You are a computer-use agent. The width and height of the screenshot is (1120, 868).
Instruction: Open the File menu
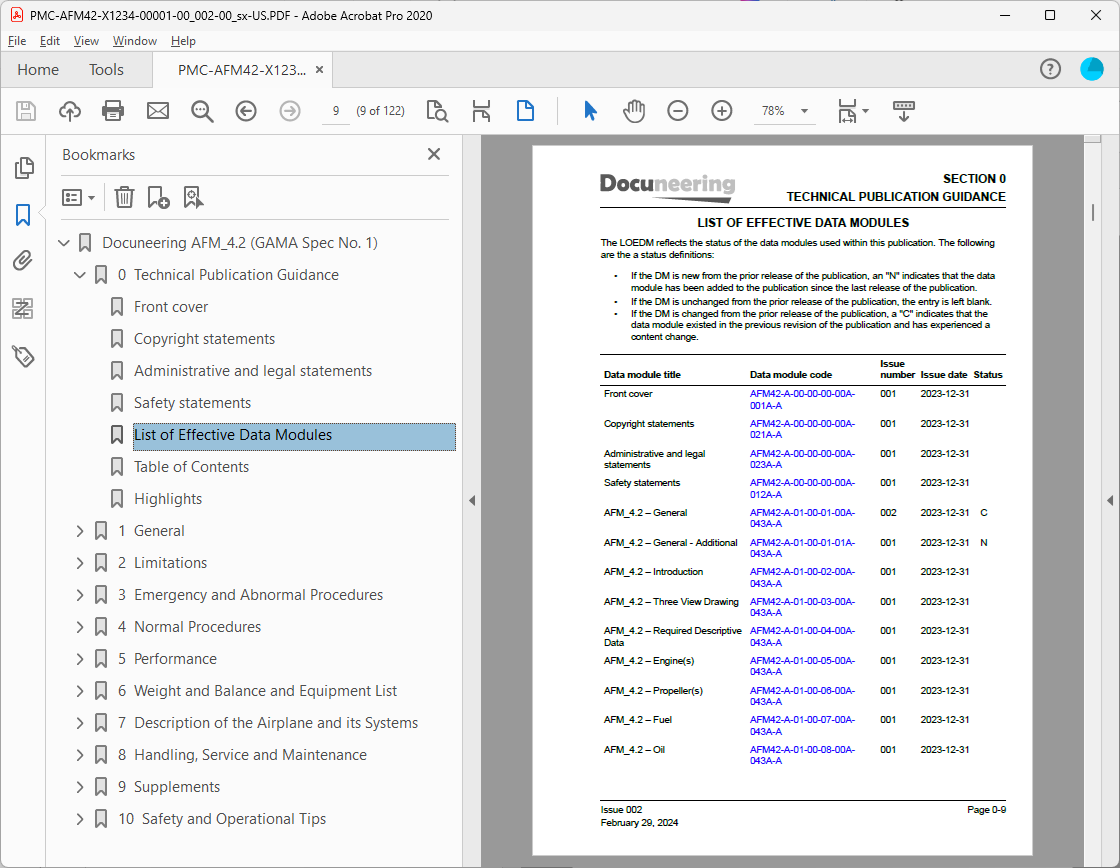coord(16,41)
